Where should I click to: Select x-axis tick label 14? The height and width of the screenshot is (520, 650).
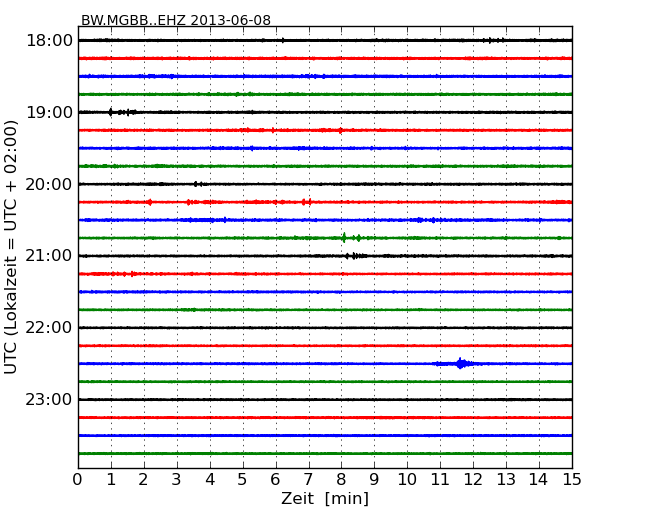[539, 480]
